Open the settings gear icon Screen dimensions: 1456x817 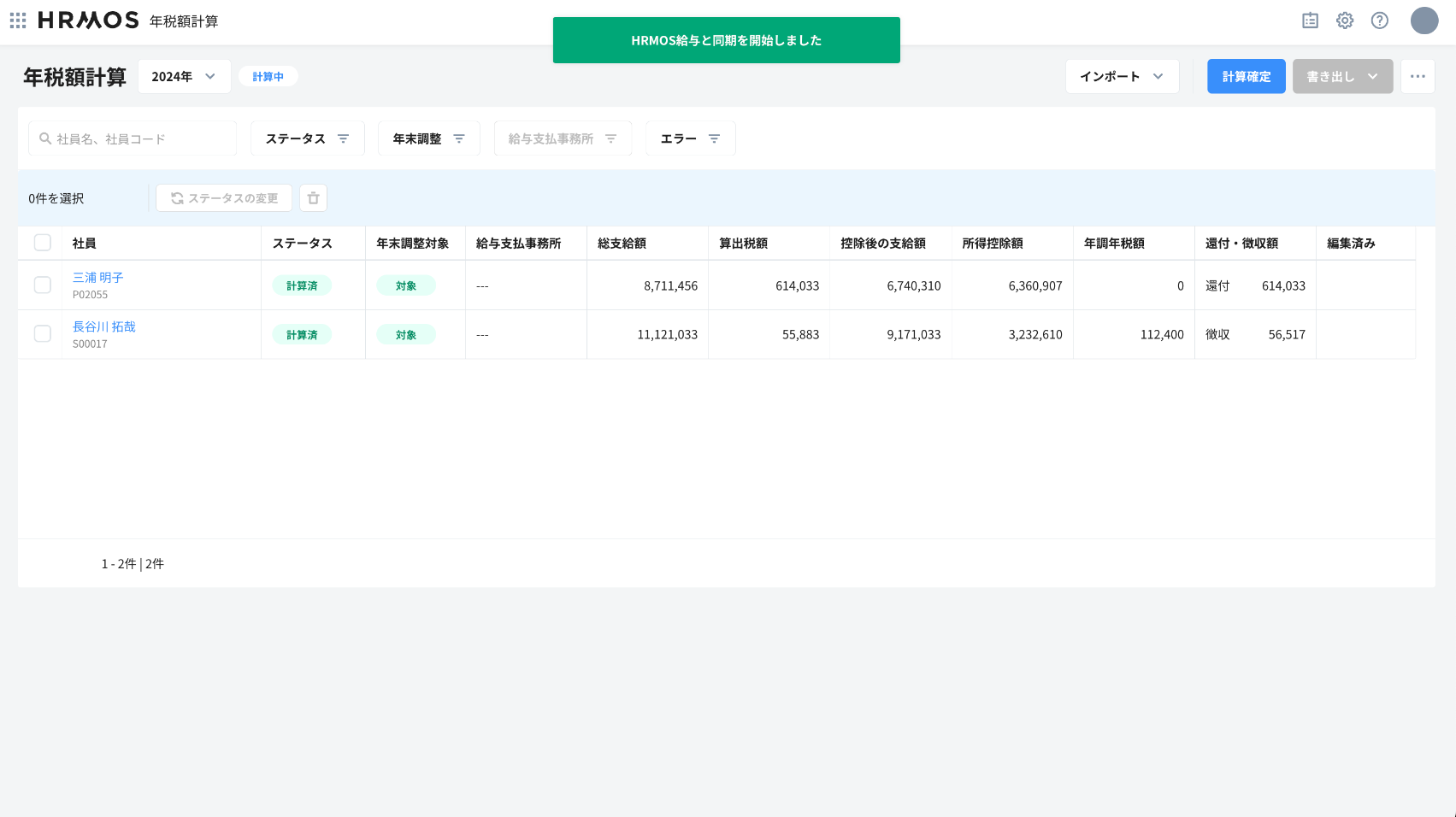click(x=1345, y=21)
